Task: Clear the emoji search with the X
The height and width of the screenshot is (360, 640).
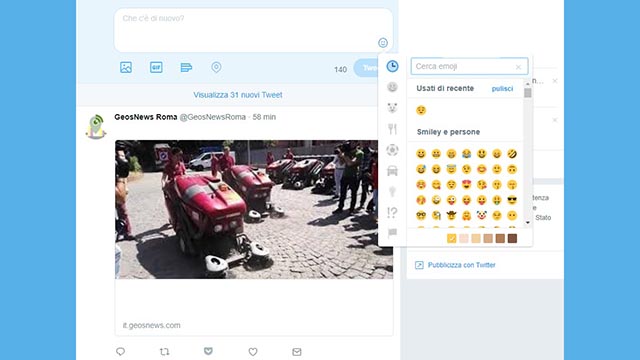Action: (518, 67)
